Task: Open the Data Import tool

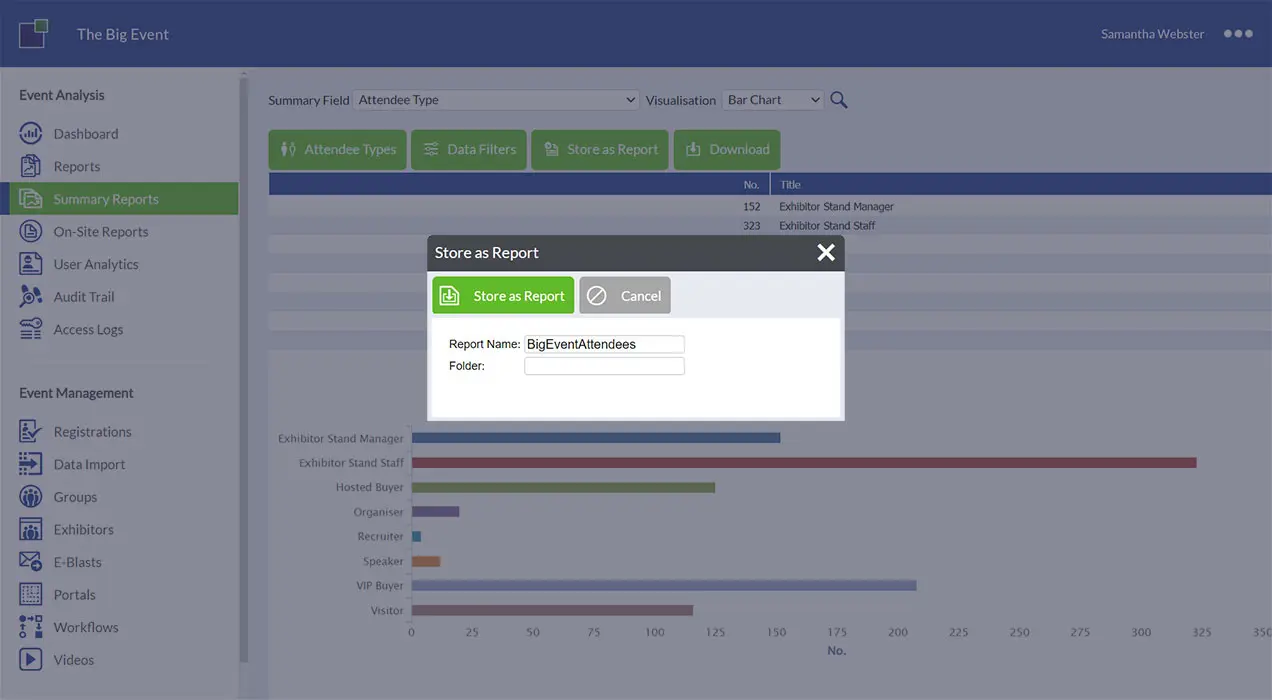Action: click(89, 463)
